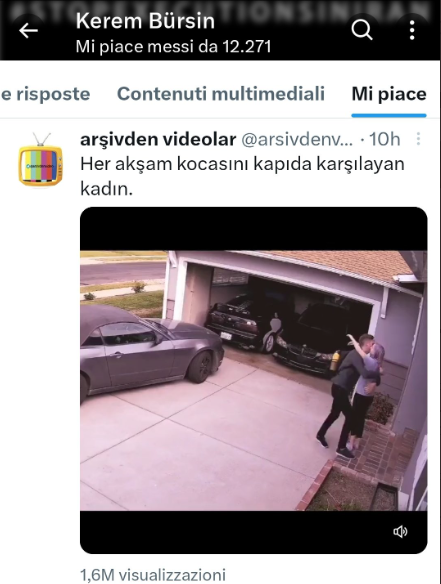Viewport: 441px width, 584px height.
Task: Click arşivden videolar TV avatar
Action: [x=41, y=160]
